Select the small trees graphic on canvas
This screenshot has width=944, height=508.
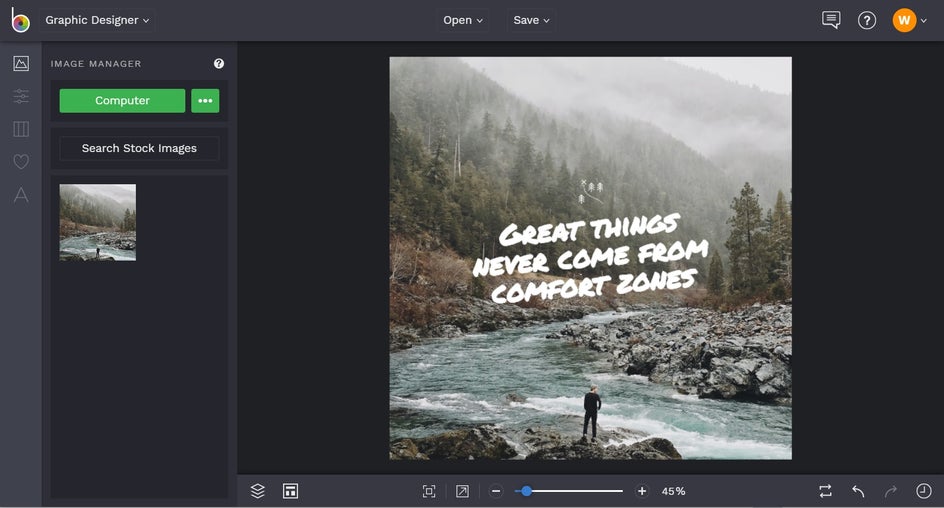coord(591,191)
